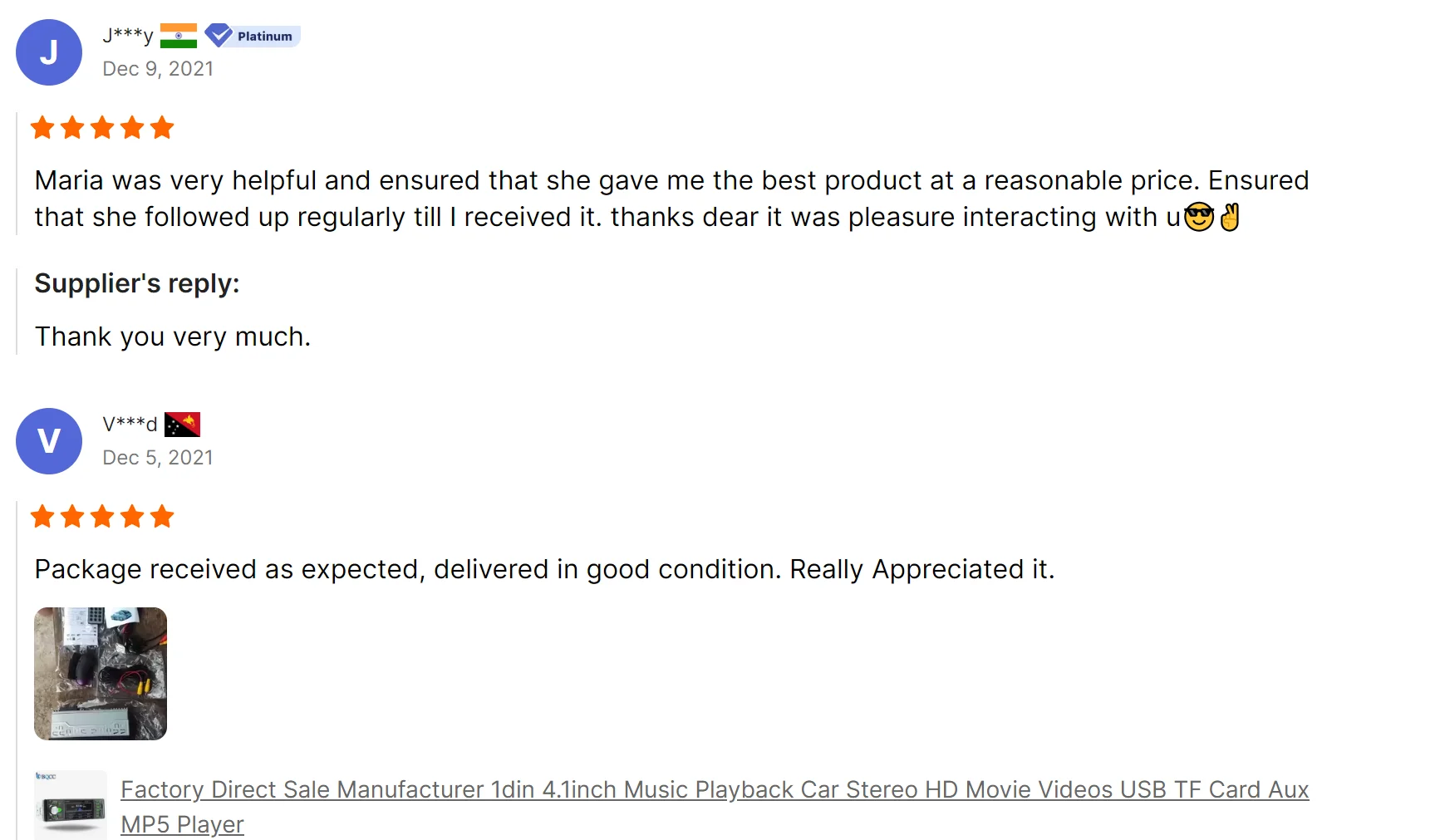Image resolution: width=1430 pixels, height=840 pixels.
Task: Click the Dec 9, 2021 review date
Action: point(158,69)
